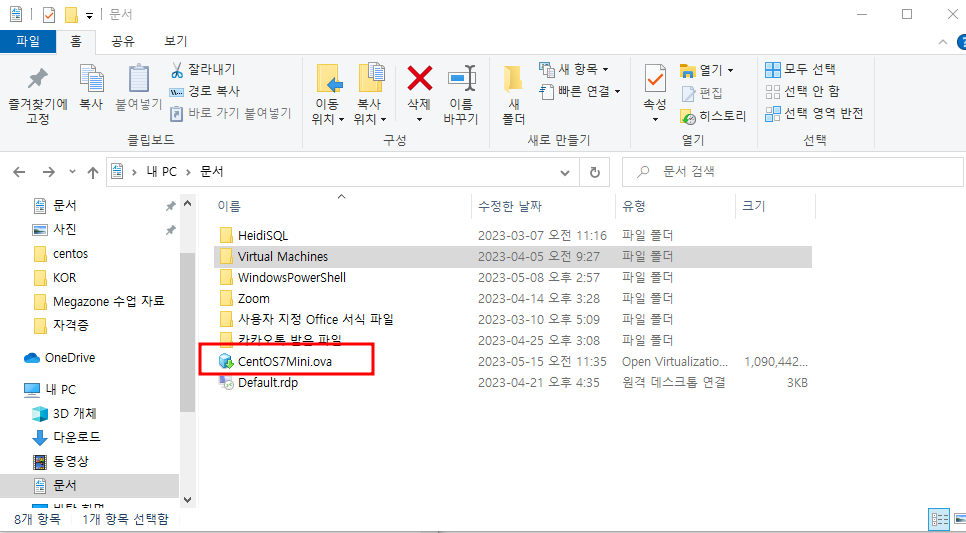Open 3D 개체 in navigation pane

point(75,413)
